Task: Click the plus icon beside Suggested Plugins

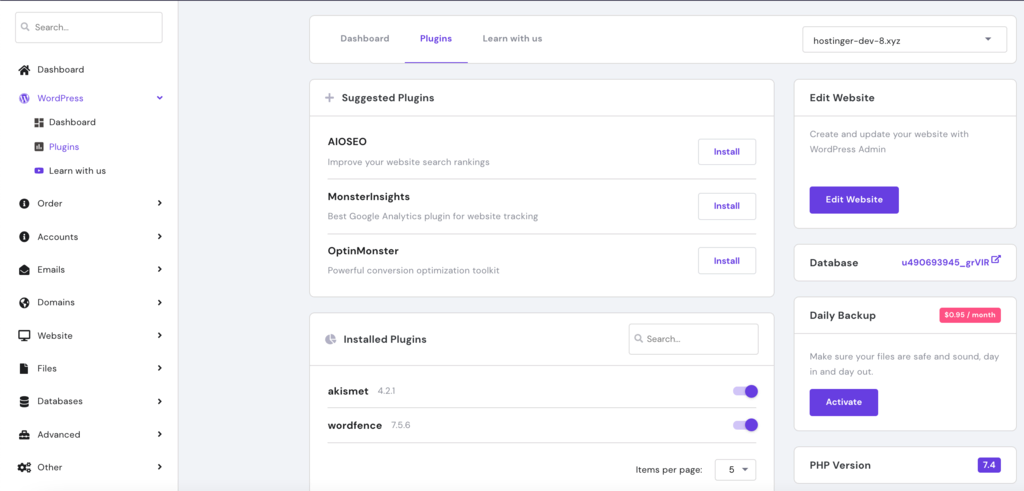Action: tap(329, 98)
